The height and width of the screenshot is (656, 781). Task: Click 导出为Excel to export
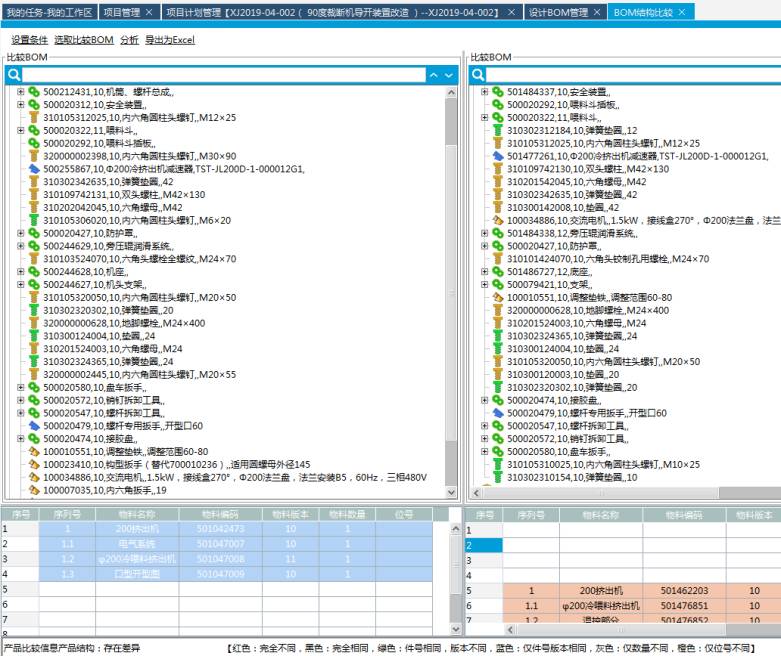coord(170,40)
